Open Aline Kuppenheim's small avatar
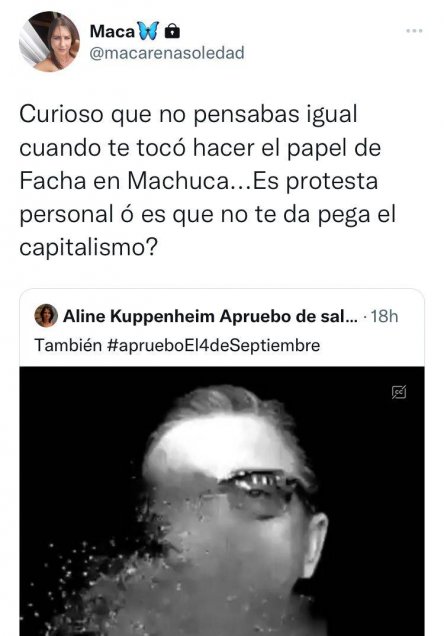Screen dimensions: 444x636 point(46,316)
